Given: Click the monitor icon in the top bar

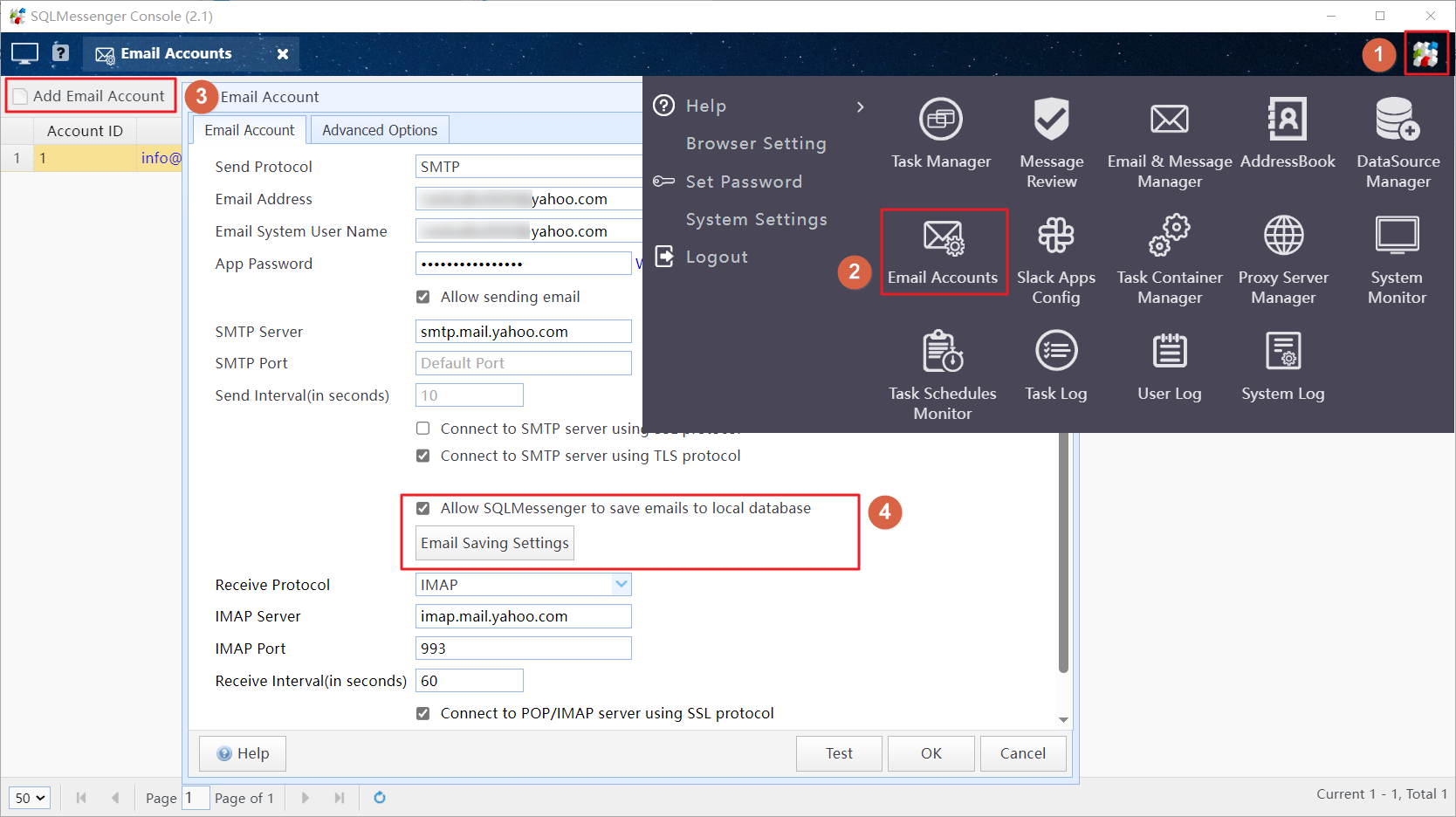Looking at the screenshot, I should [x=24, y=53].
